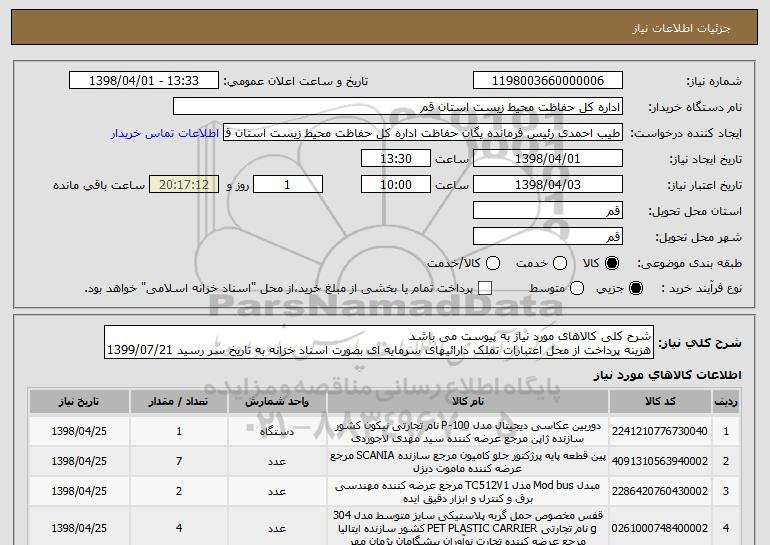This screenshot has width=770, height=545.
Task: Open the اطلاعات تماس خریدار link
Action: pyautogui.click(x=165, y=134)
